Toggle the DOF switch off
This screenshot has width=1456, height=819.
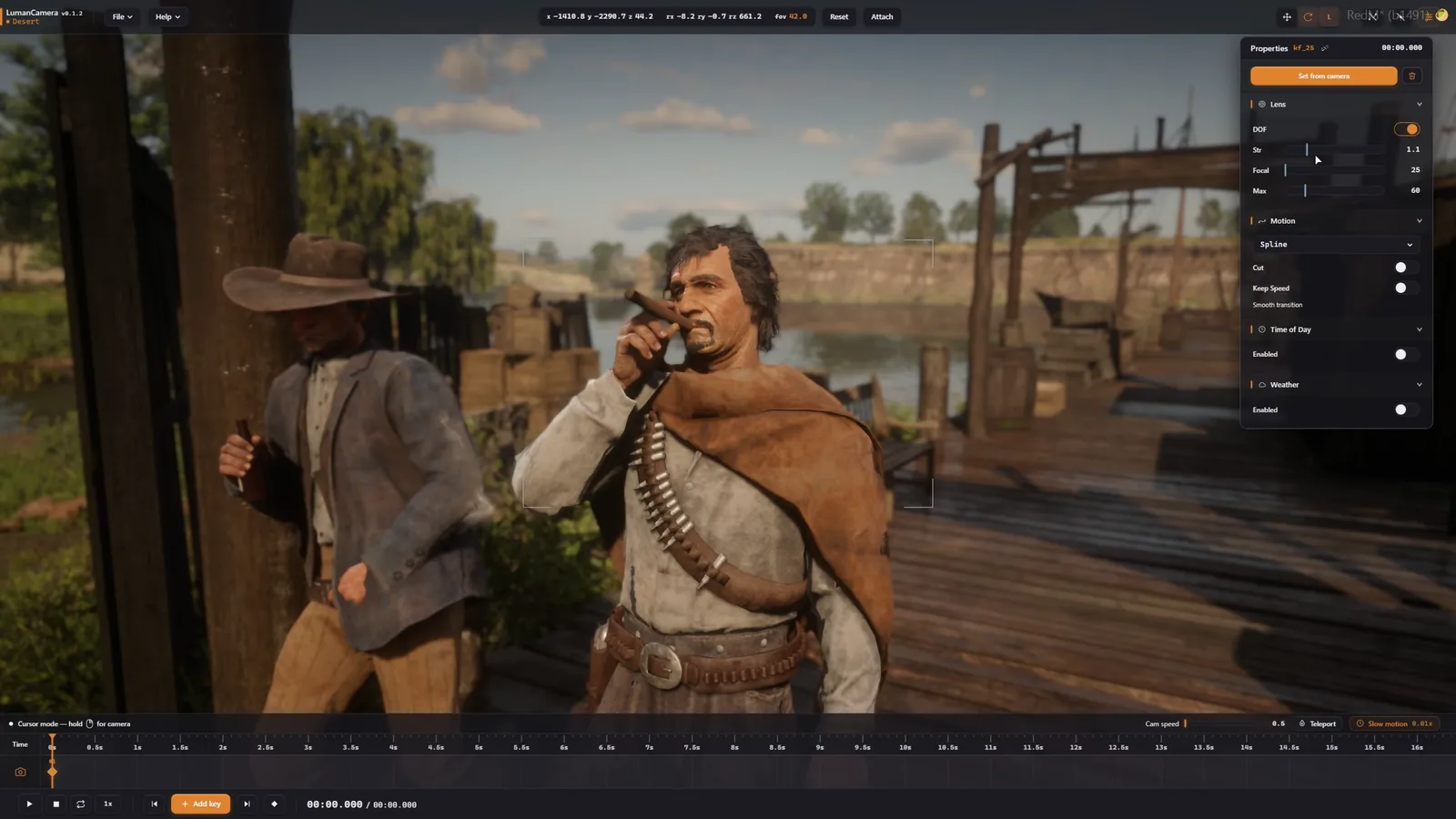pyautogui.click(x=1406, y=129)
